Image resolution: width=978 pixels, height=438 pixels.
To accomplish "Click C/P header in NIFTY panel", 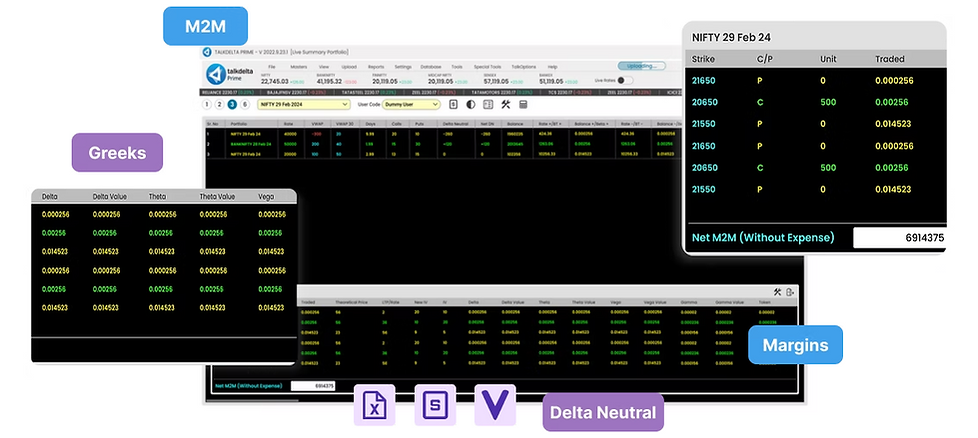I will point(765,59).
